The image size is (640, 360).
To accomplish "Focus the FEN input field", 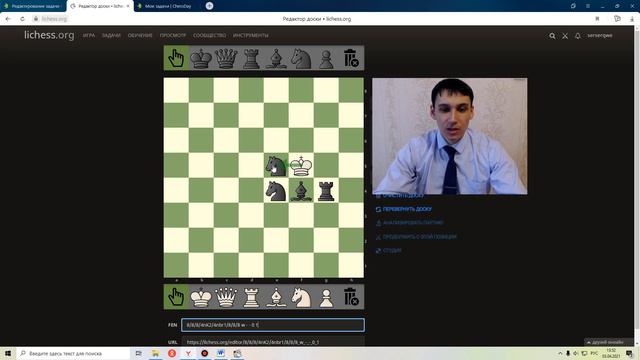I will point(273,325).
